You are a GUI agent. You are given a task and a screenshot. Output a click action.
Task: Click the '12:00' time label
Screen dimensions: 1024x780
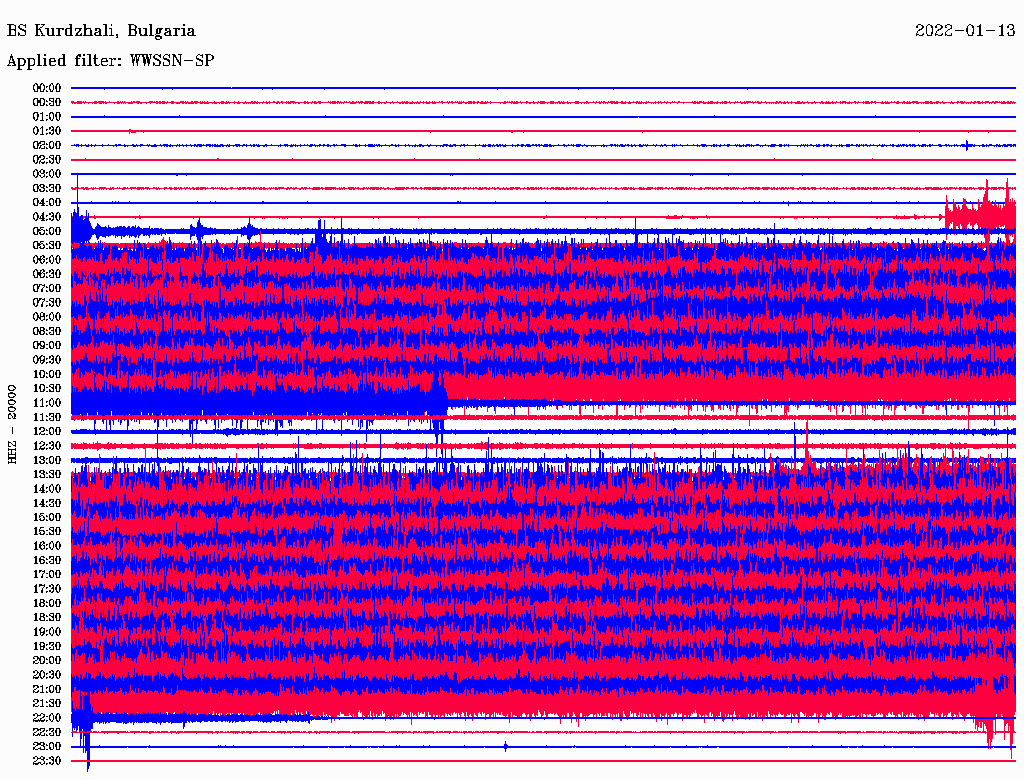[x=46, y=432]
